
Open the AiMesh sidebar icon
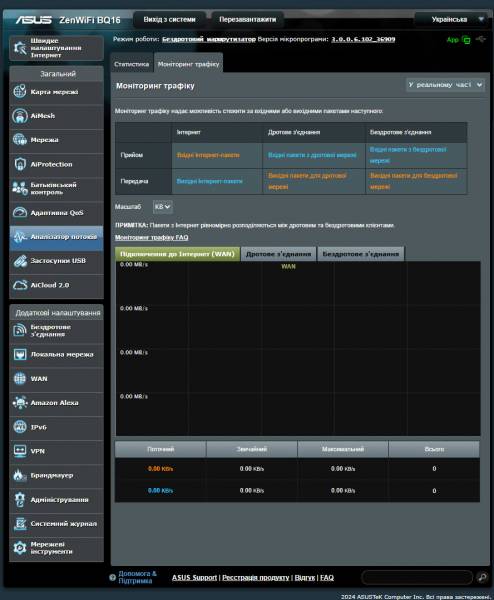point(20,116)
